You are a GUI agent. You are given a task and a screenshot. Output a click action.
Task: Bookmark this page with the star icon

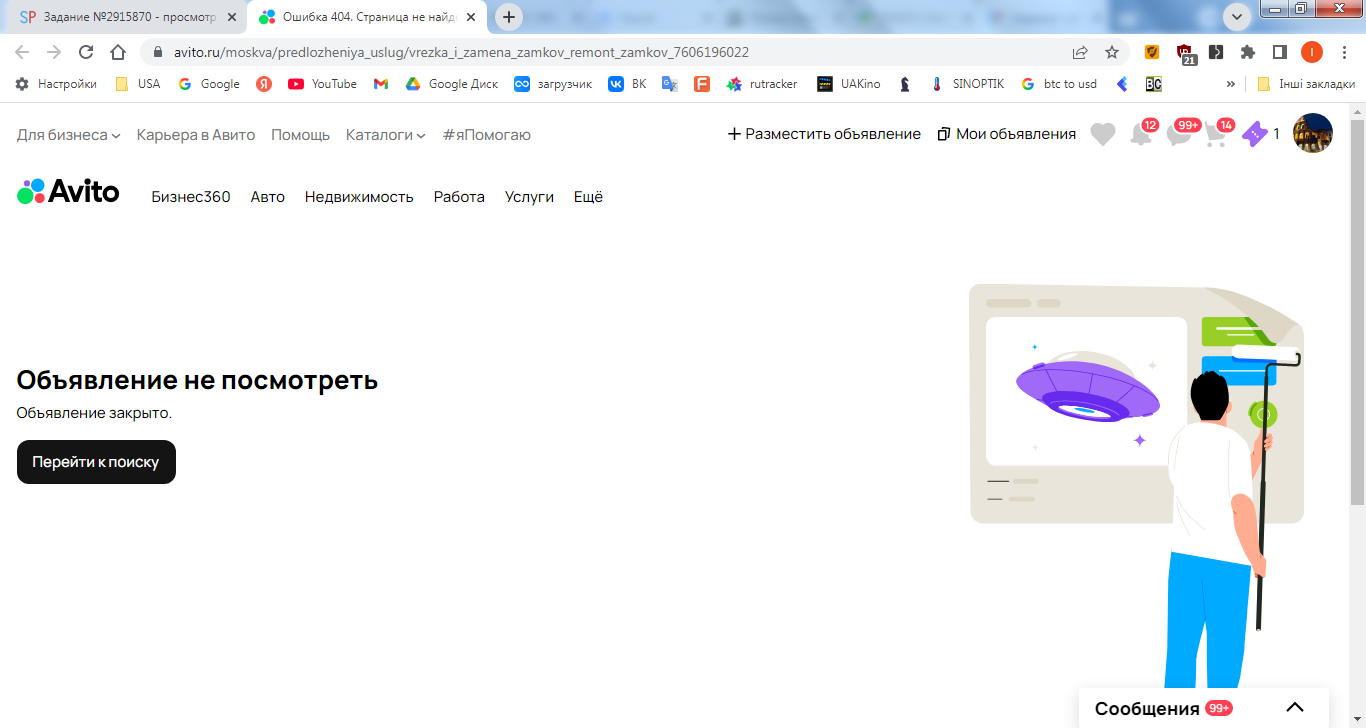pos(1112,52)
